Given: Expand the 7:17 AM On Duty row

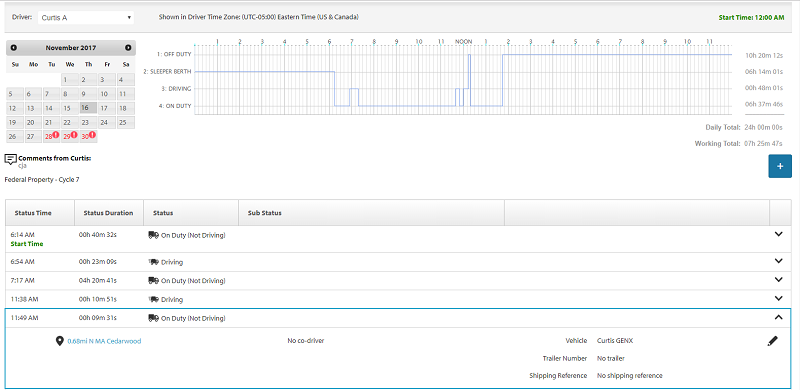Looking at the screenshot, I should pos(778,280).
